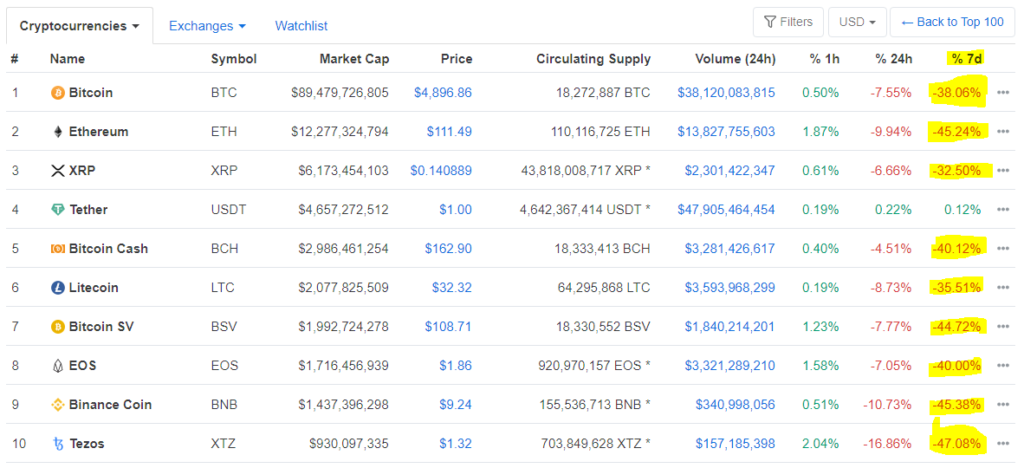Sort by the Price column header
The image size is (1024, 468).
pyautogui.click(x=456, y=59)
